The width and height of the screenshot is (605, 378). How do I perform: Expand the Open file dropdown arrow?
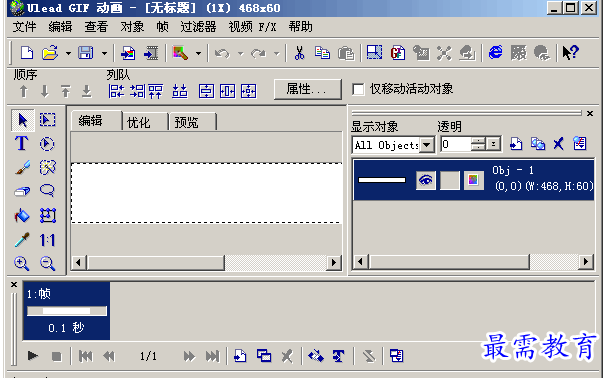point(68,53)
